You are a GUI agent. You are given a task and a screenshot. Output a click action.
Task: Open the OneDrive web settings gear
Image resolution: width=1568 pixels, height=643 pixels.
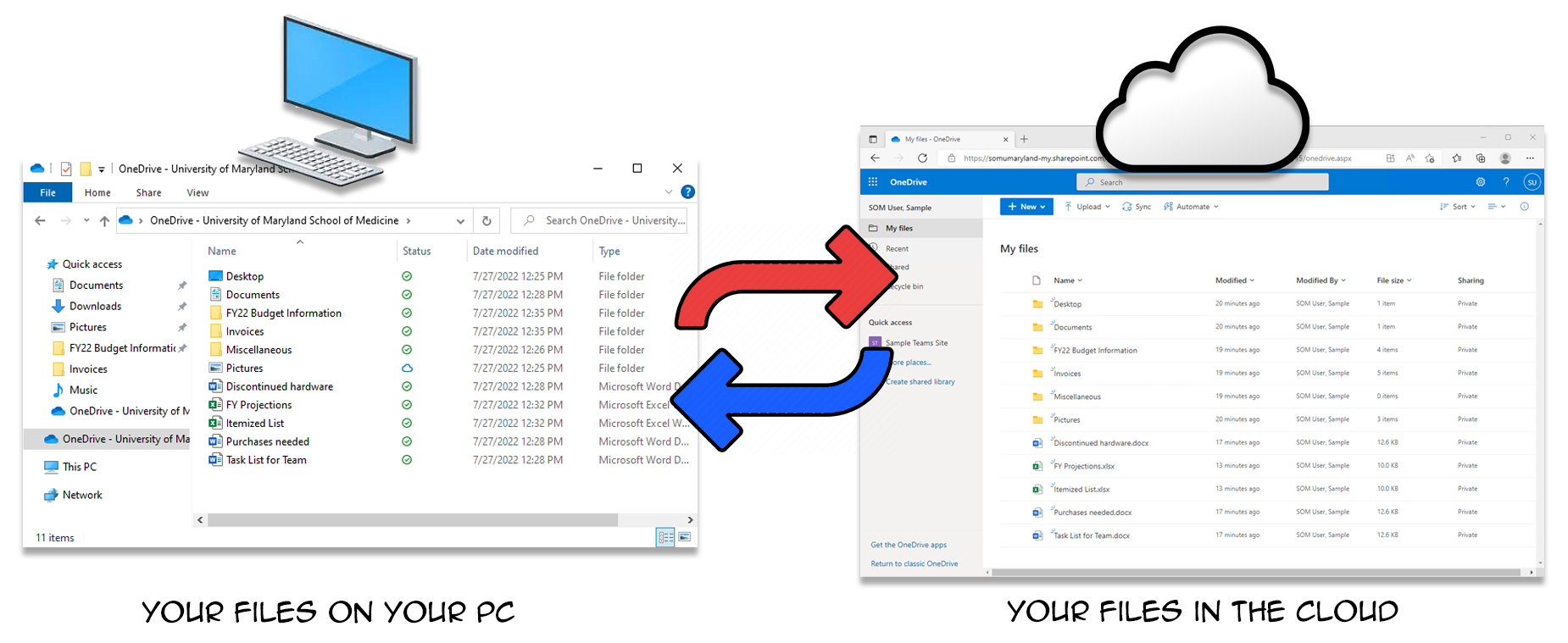[x=1480, y=182]
